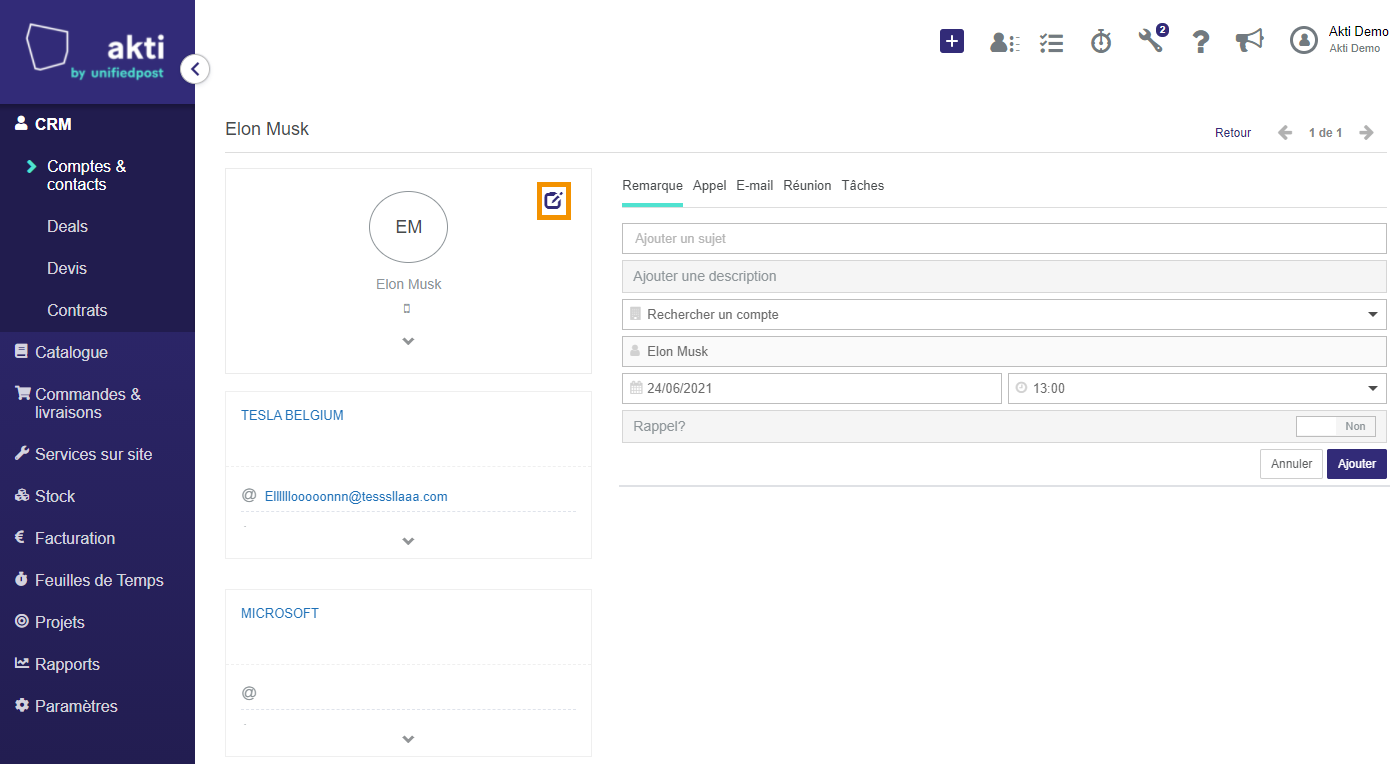Image resolution: width=1396 pixels, height=764 pixels.
Task: Click the akti logo
Action: tap(96, 51)
